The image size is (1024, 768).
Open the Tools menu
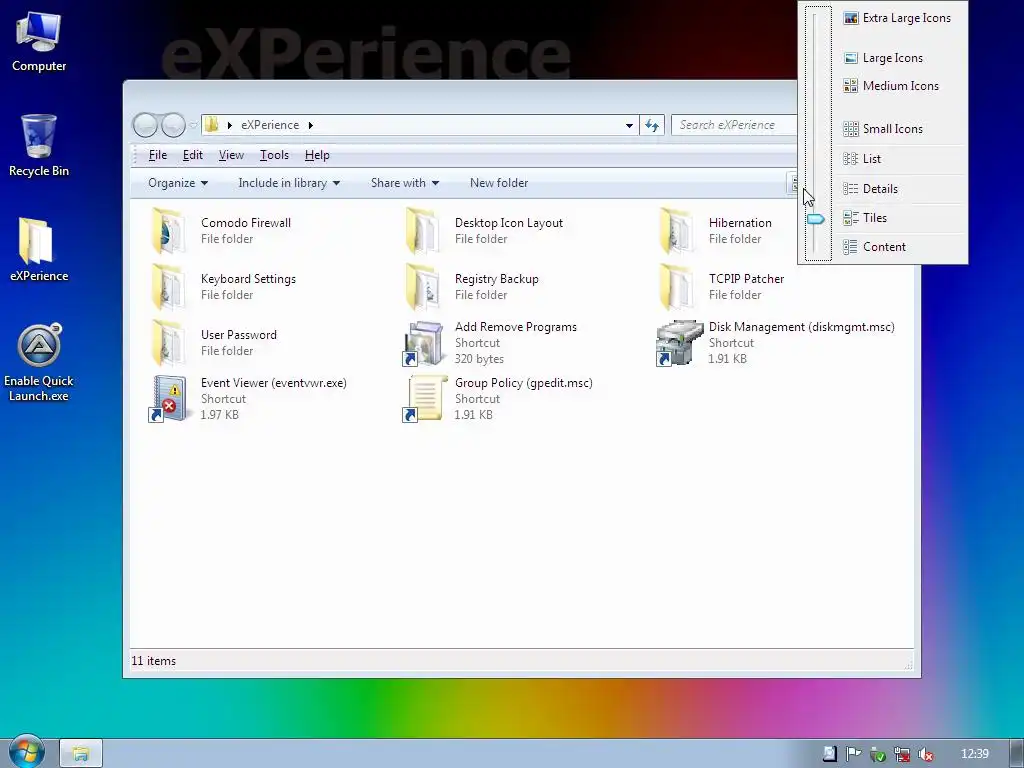[274, 155]
